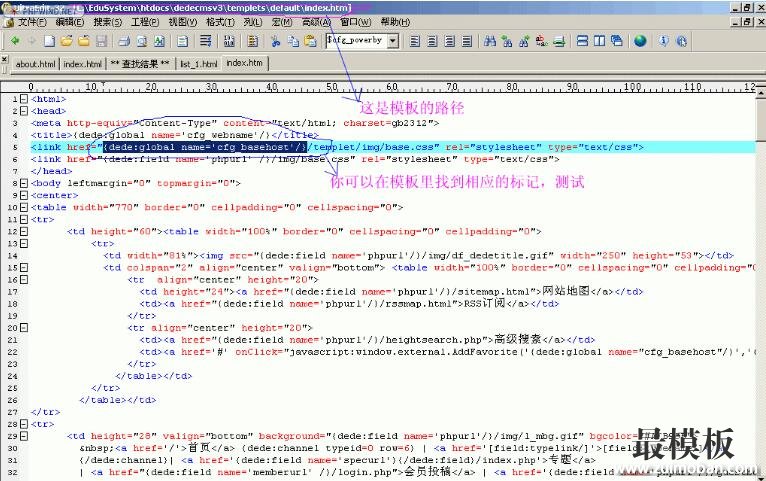
Task: Open a file using the yellow folder icon
Action: [66, 41]
